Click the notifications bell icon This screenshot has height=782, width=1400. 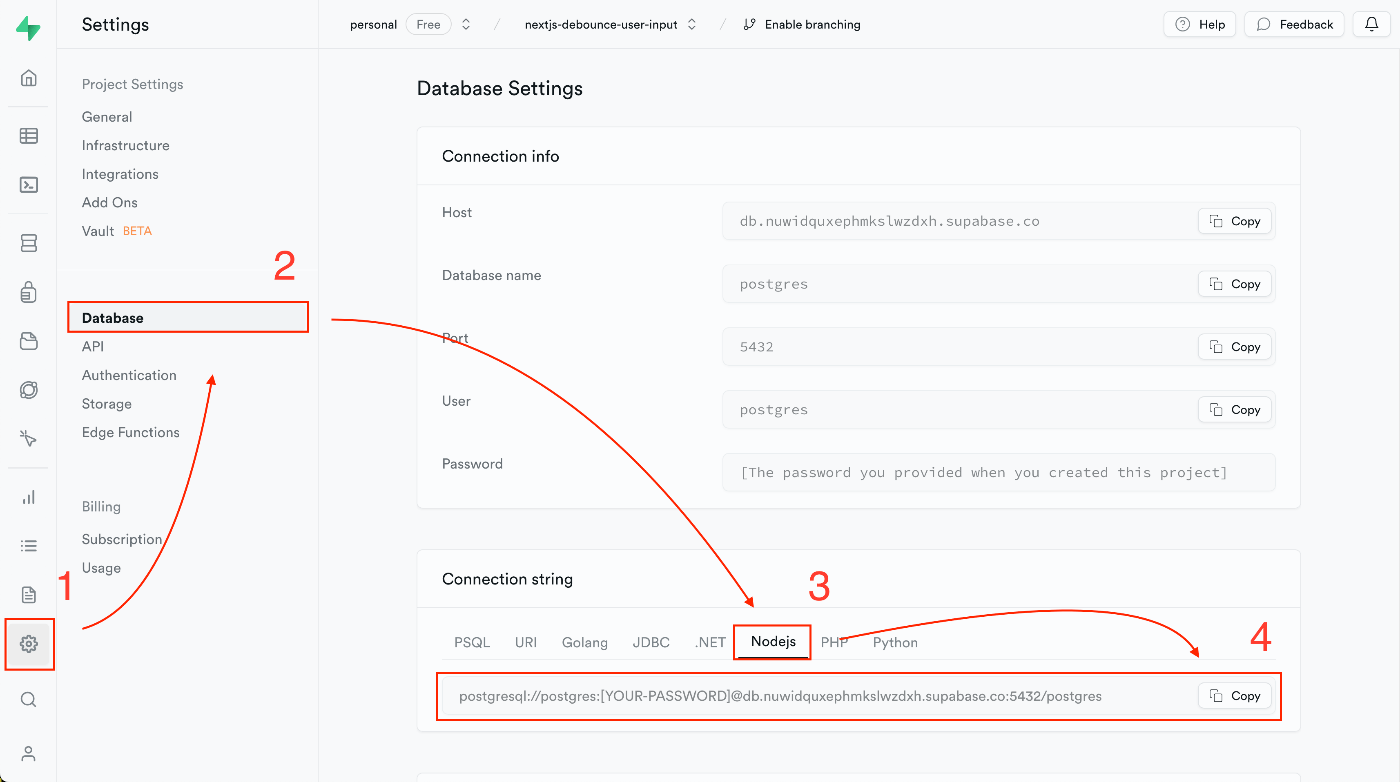click(1371, 24)
